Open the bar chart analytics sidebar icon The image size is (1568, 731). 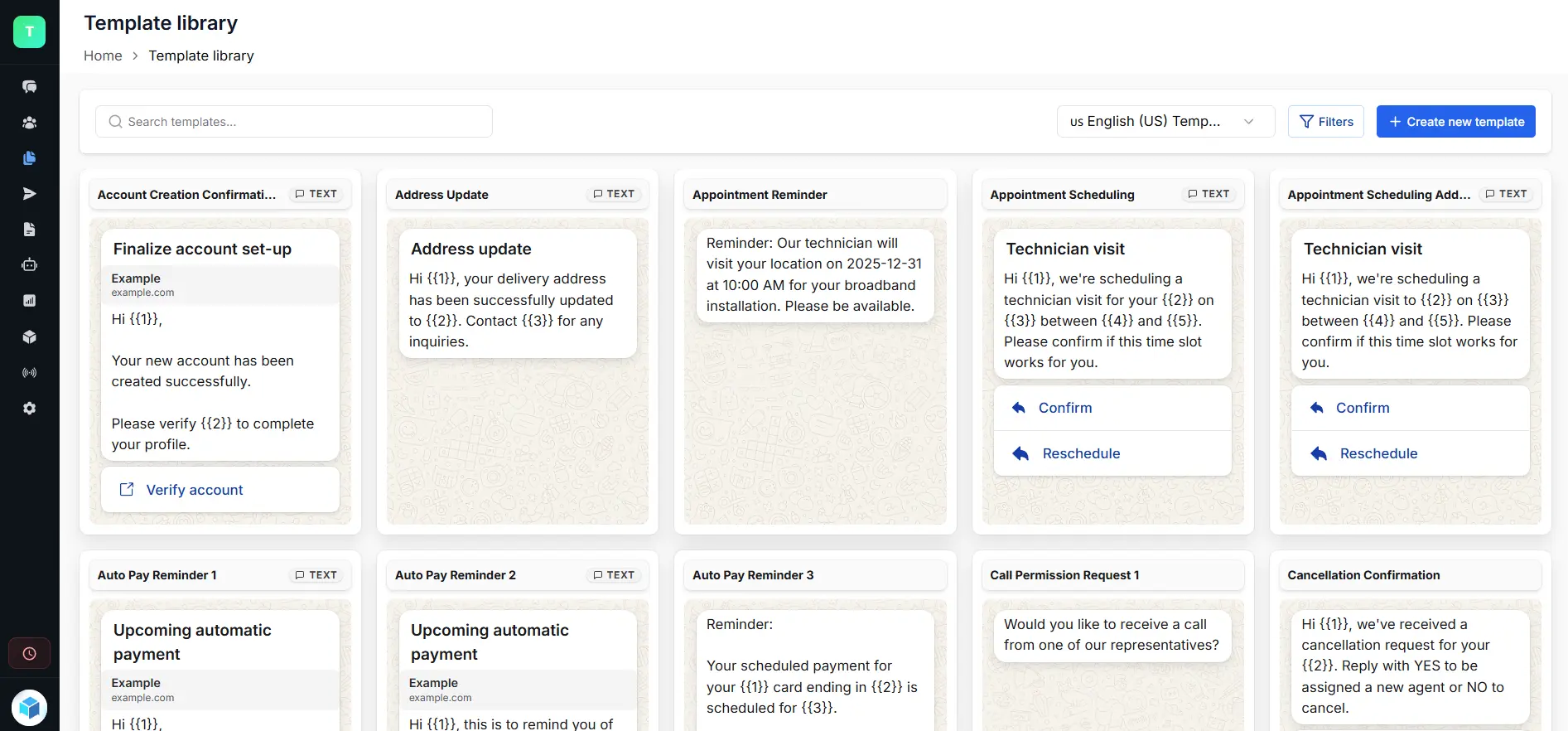point(29,301)
